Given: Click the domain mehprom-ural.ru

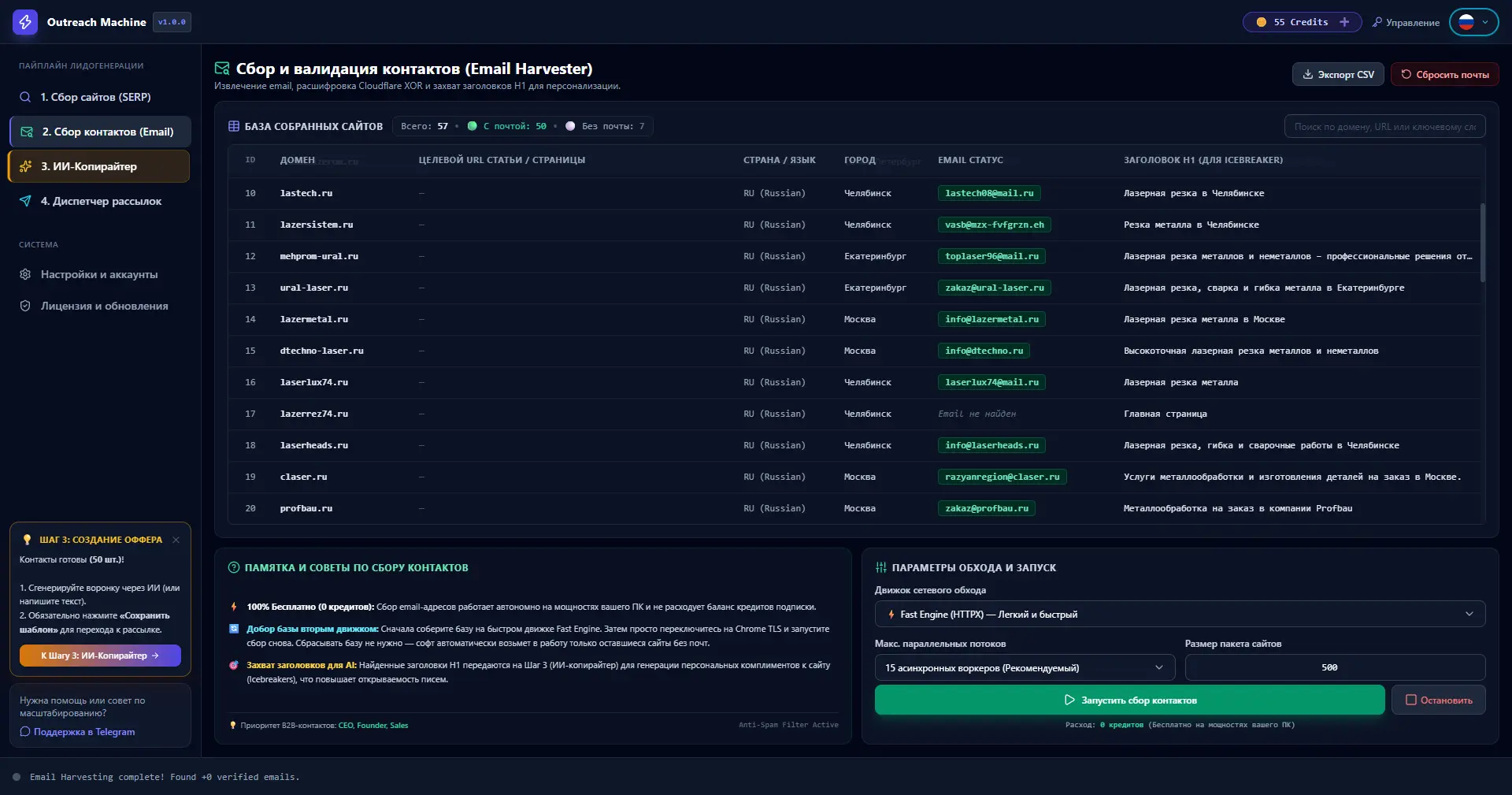Looking at the screenshot, I should 319,256.
